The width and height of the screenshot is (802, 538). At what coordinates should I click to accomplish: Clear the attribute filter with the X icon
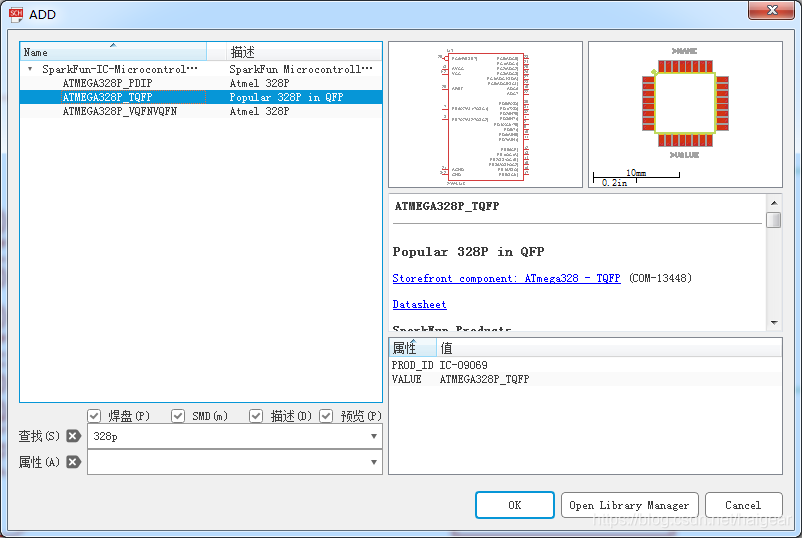click(x=73, y=462)
